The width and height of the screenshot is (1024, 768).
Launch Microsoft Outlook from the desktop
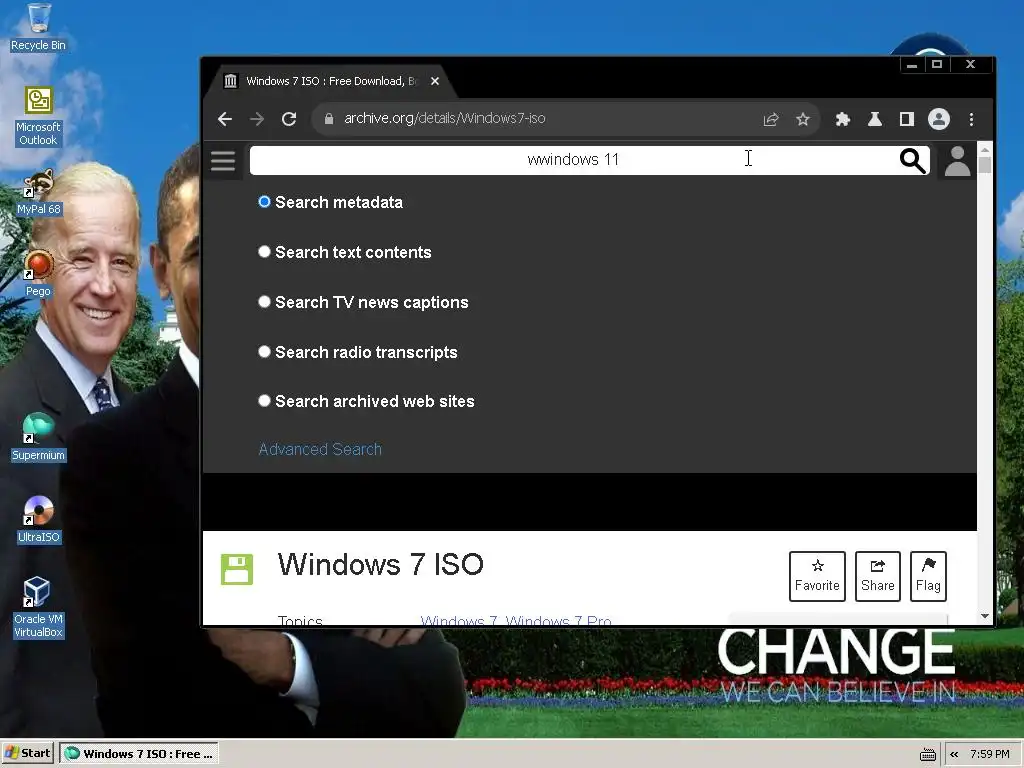[x=38, y=116]
